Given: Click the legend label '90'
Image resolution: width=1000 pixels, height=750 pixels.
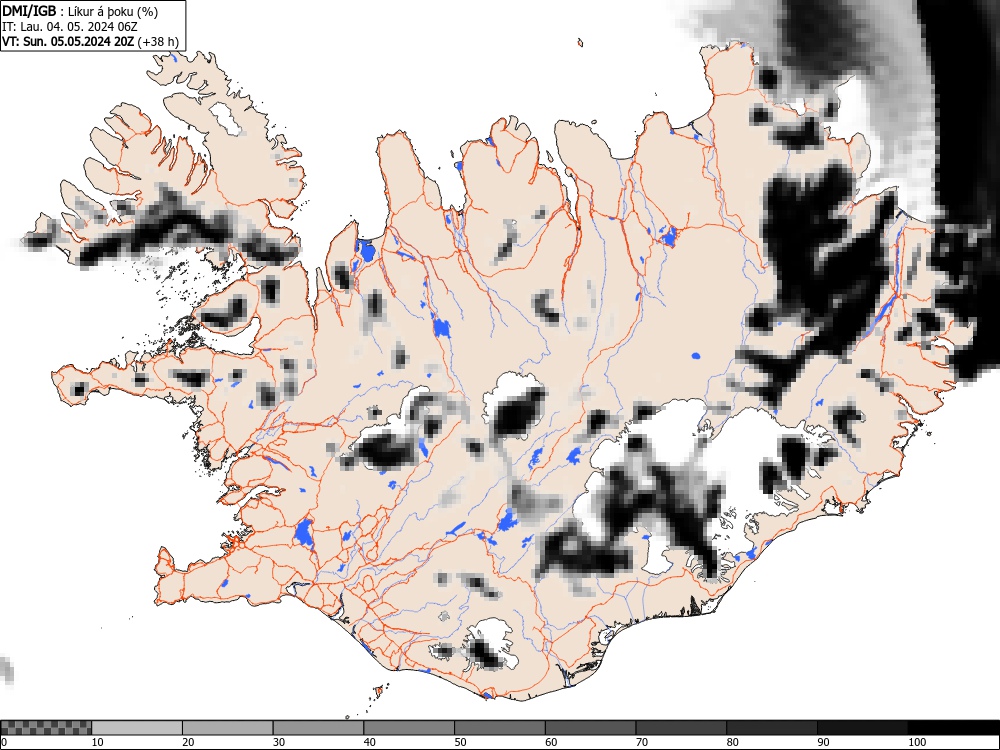Looking at the screenshot, I should [823, 742].
